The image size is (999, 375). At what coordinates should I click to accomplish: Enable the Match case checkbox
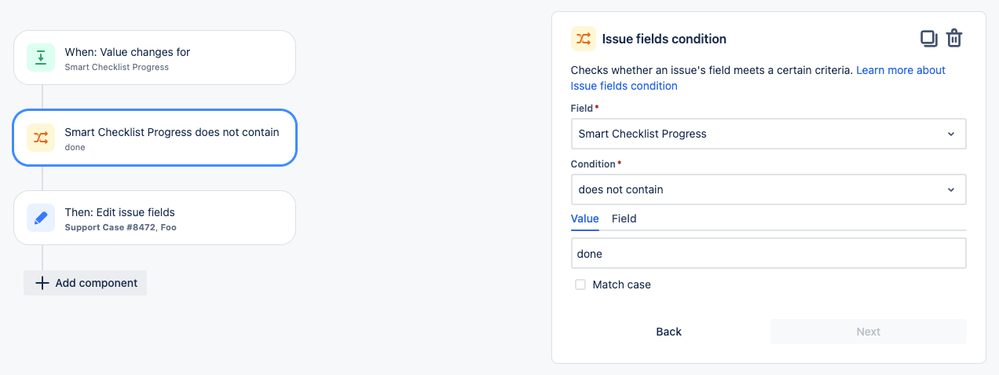pyautogui.click(x=580, y=285)
